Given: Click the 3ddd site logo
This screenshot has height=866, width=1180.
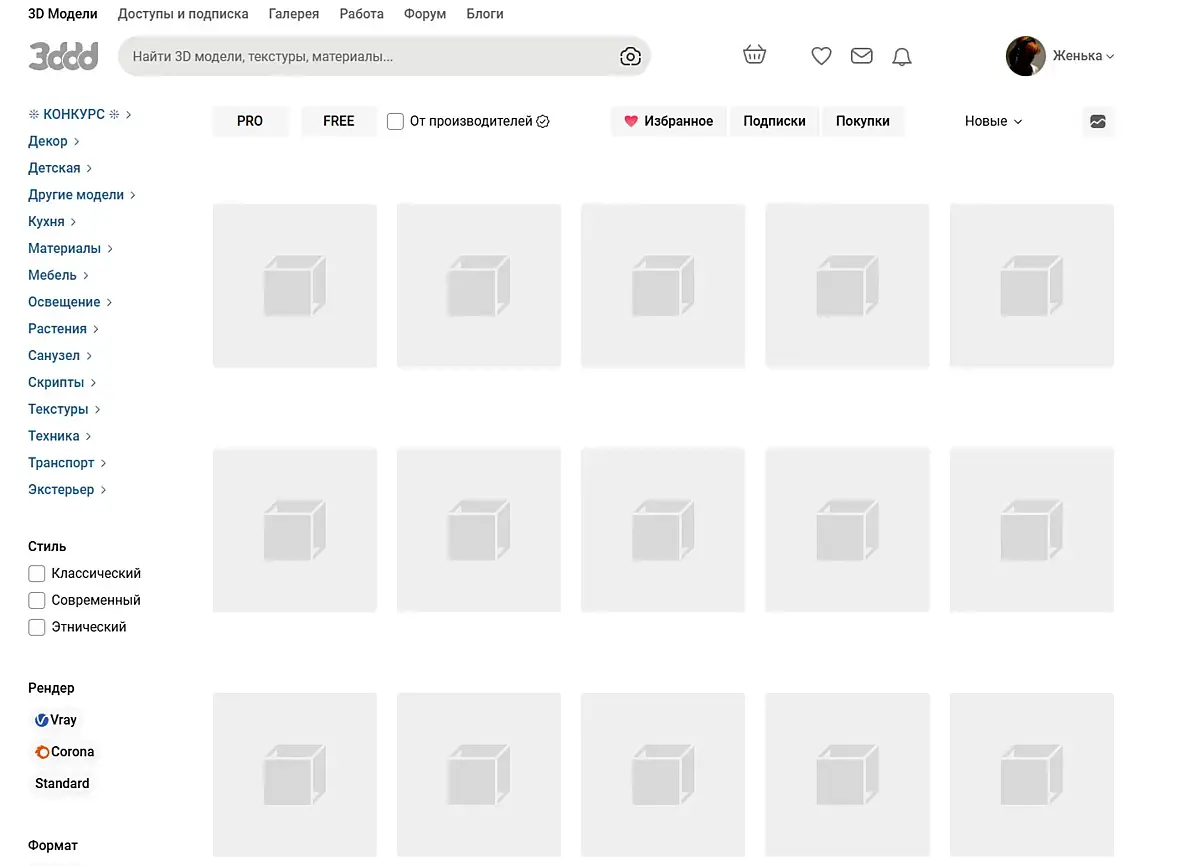Looking at the screenshot, I should pos(63,56).
